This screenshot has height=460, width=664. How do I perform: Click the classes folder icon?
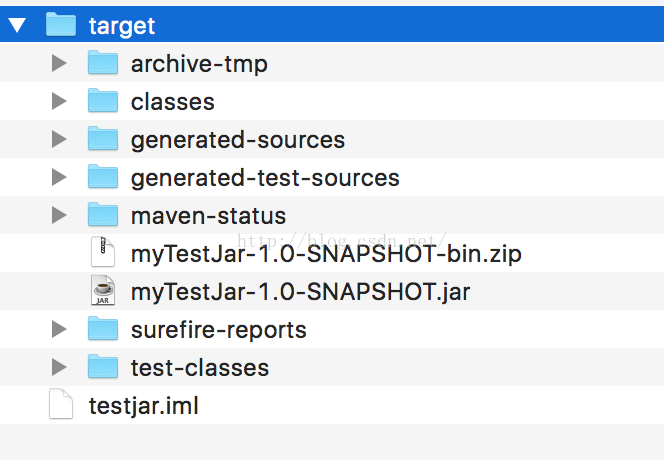pos(103,101)
